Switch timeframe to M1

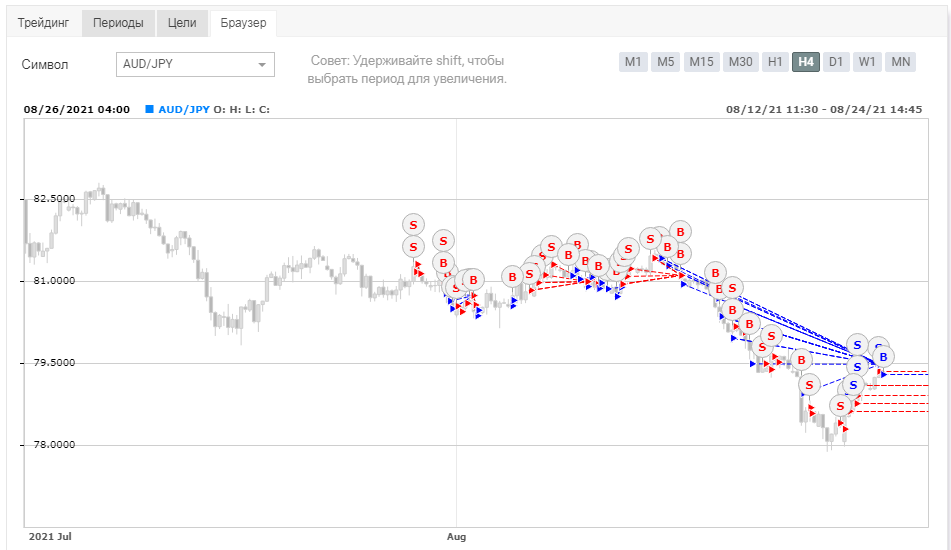coord(633,62)
